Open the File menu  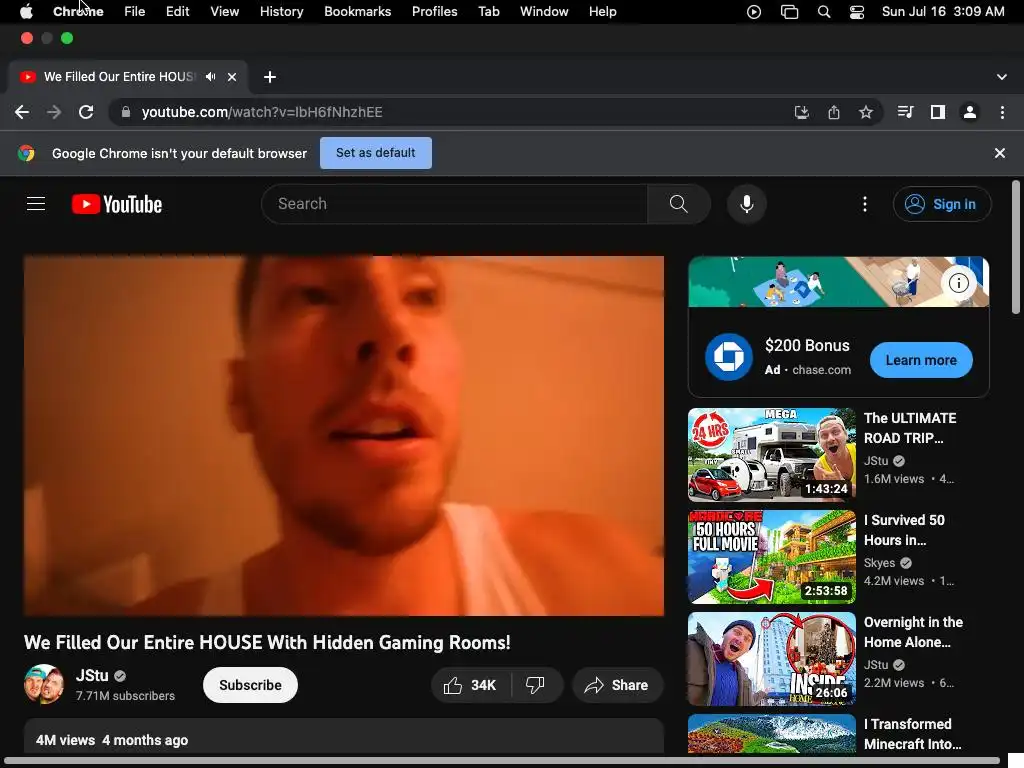pos(135,11)
